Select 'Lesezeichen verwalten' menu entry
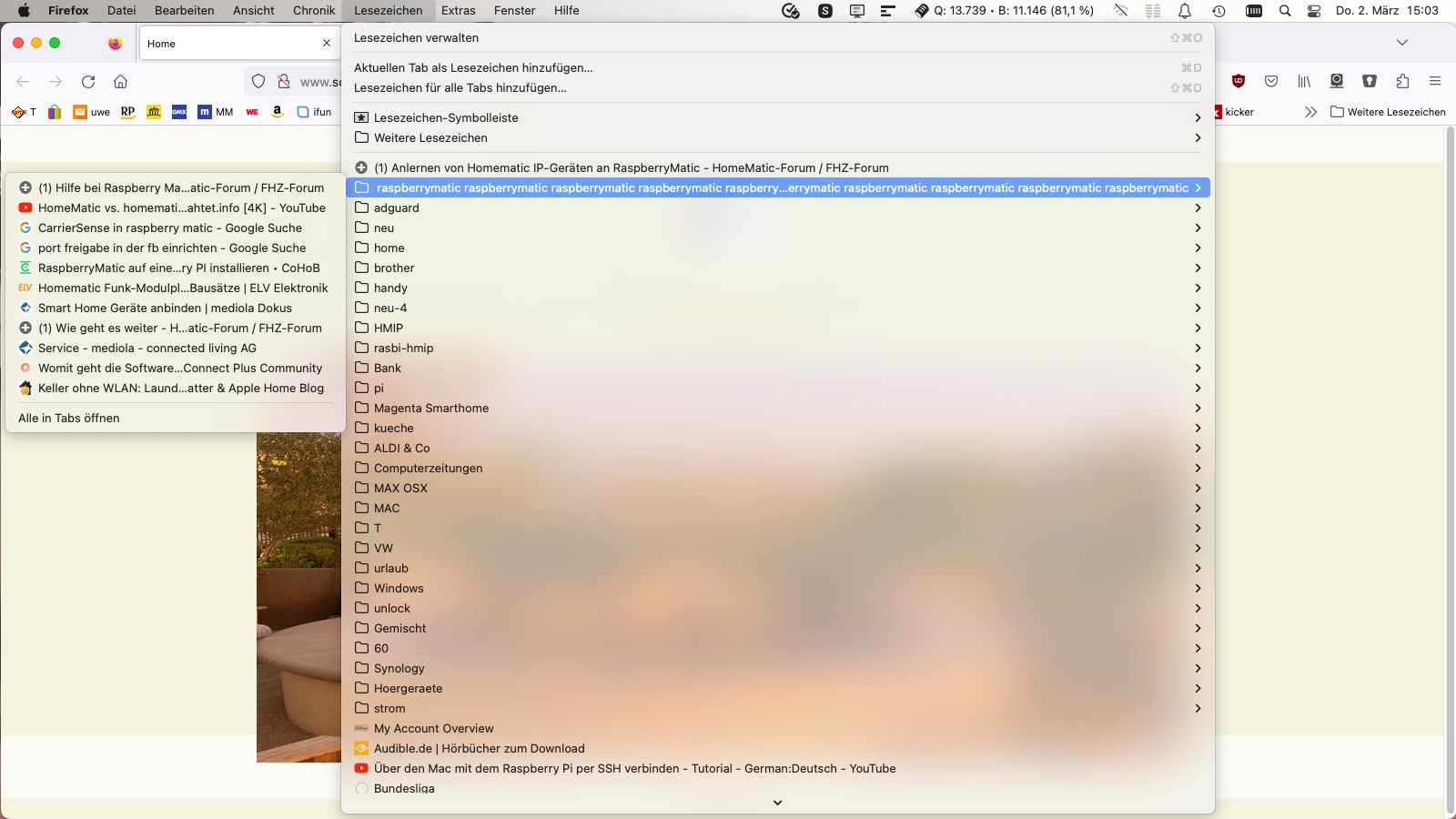The width and height of the screenshot is (1456, 819). [778, 37]
